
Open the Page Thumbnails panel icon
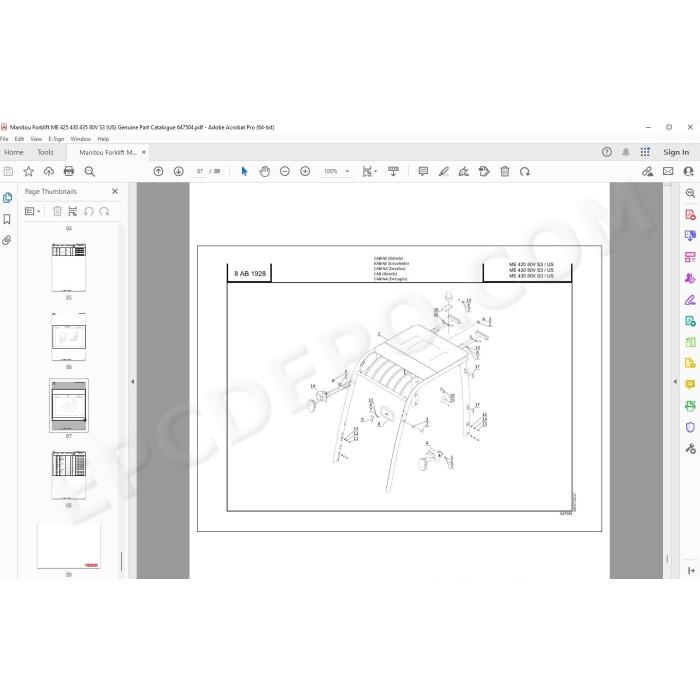coord(8,198)
